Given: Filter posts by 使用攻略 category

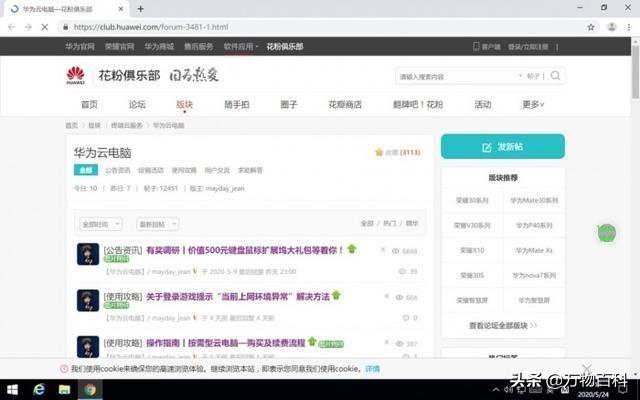Looking at the screenshot, I should click(x=184, y=170).
